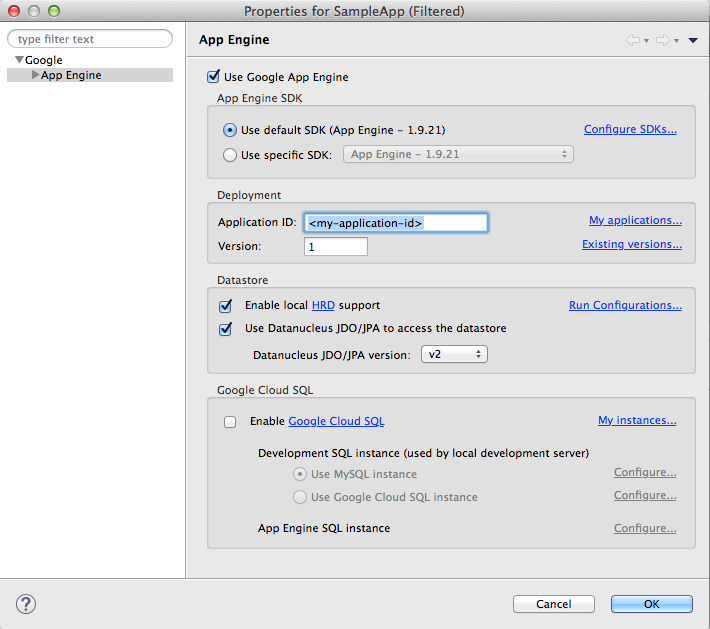This screenshot has height=629, width=710.
Task: Open the Datanucleus version v2 dropdown
Action: [x=454, y=354]
